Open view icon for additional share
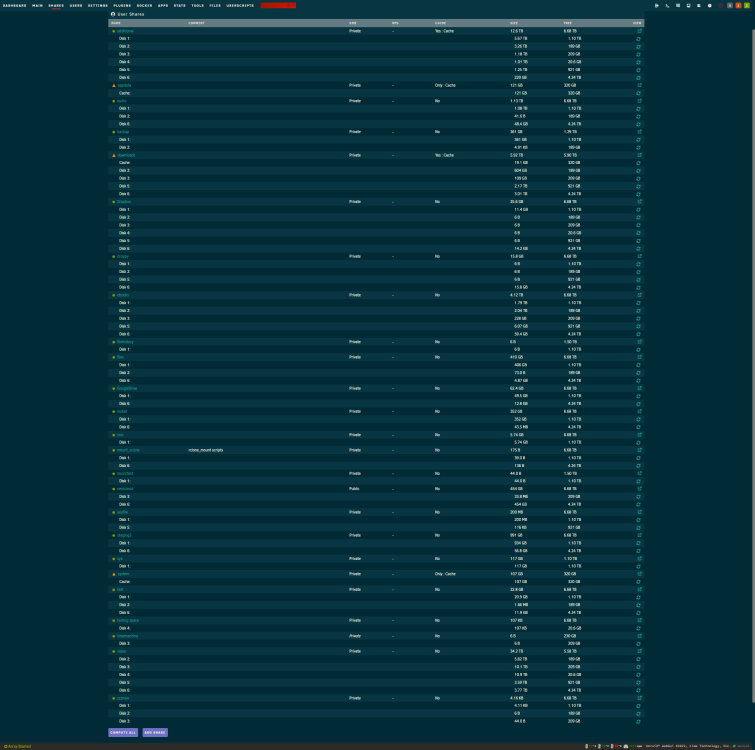The height and width of the screenshot is (750, 755). (x=639, y=31)
